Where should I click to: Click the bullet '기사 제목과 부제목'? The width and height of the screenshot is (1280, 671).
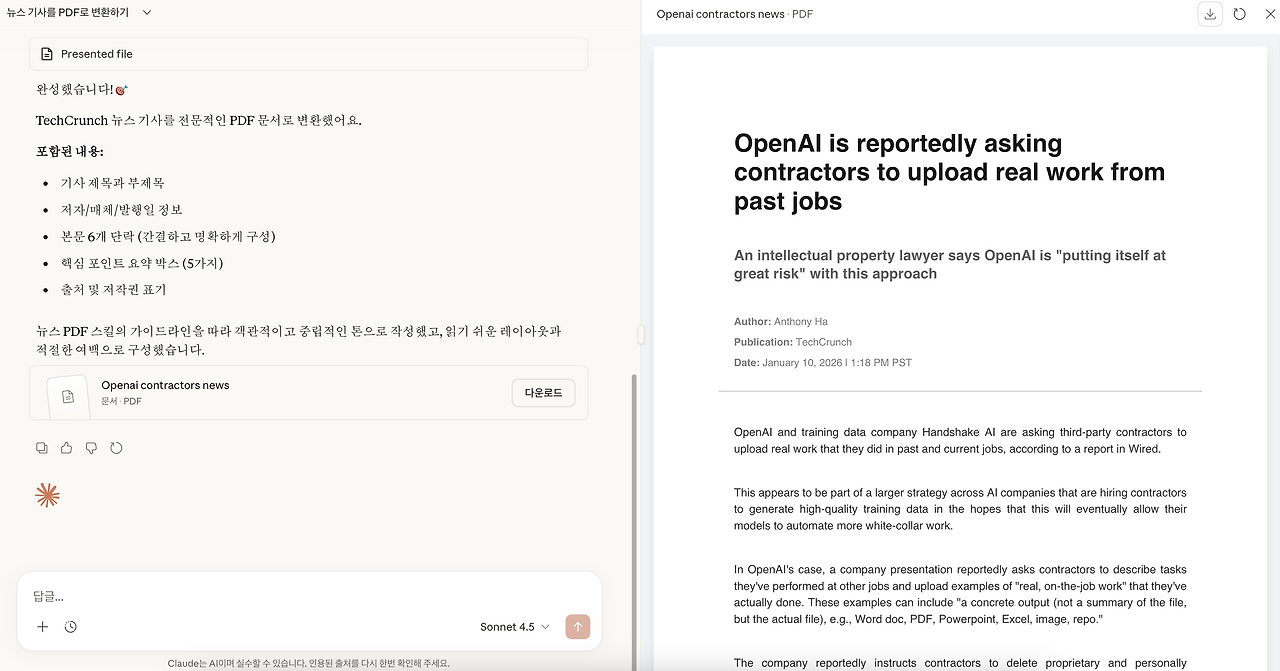[113, 183]
